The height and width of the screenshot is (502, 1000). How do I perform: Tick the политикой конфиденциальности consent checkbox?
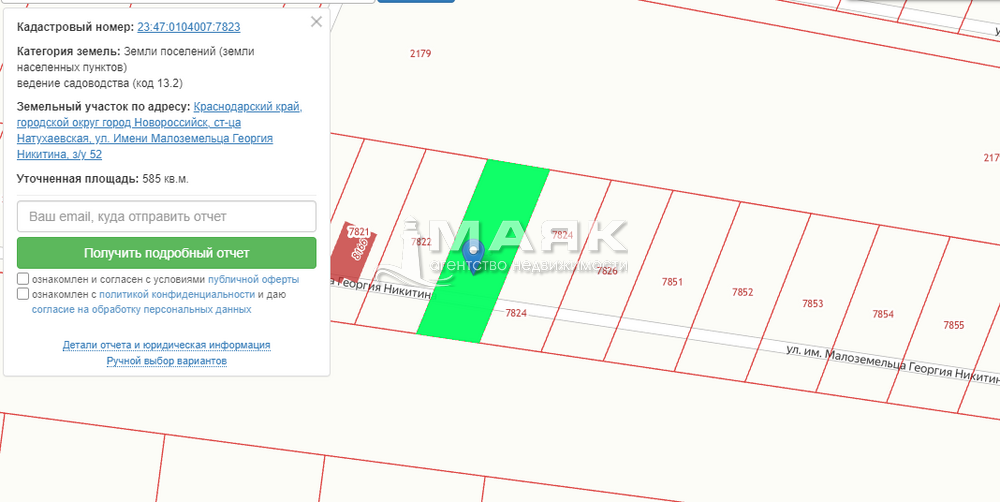[23, 295]
